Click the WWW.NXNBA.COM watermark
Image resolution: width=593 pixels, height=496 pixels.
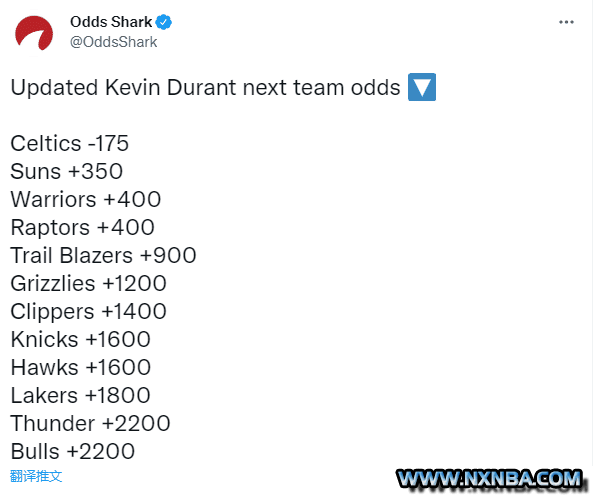click(x=490, y=479)
